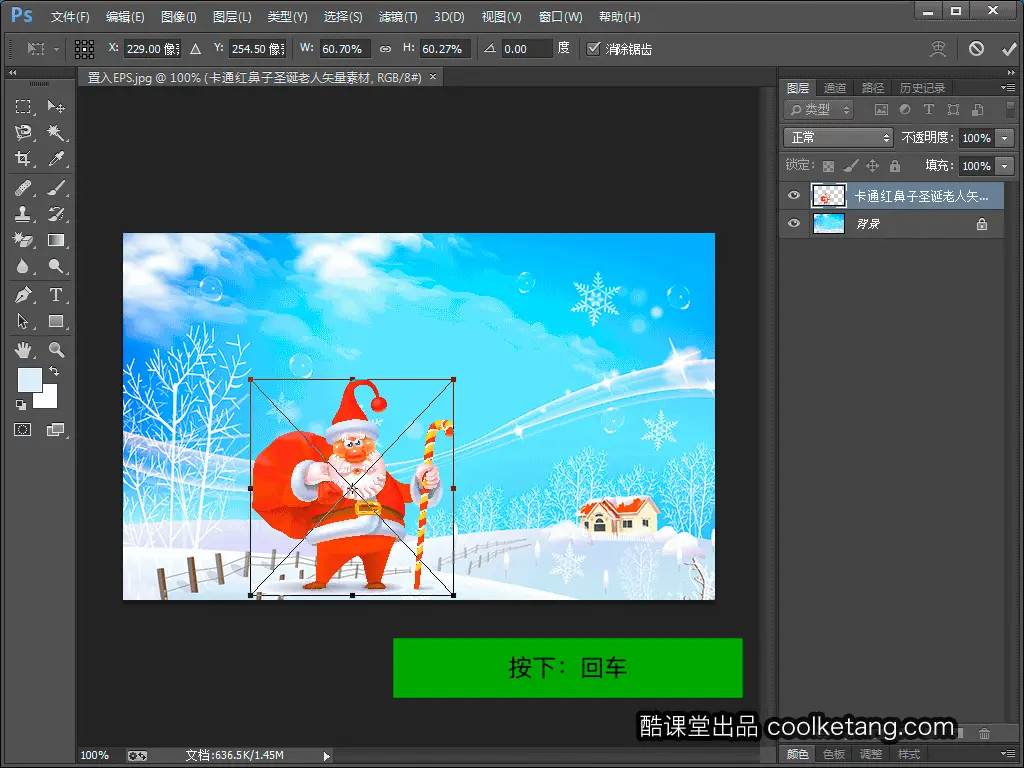1024x768 pixels.
Task: Click the W width percentage field
Action: (345, 49)
